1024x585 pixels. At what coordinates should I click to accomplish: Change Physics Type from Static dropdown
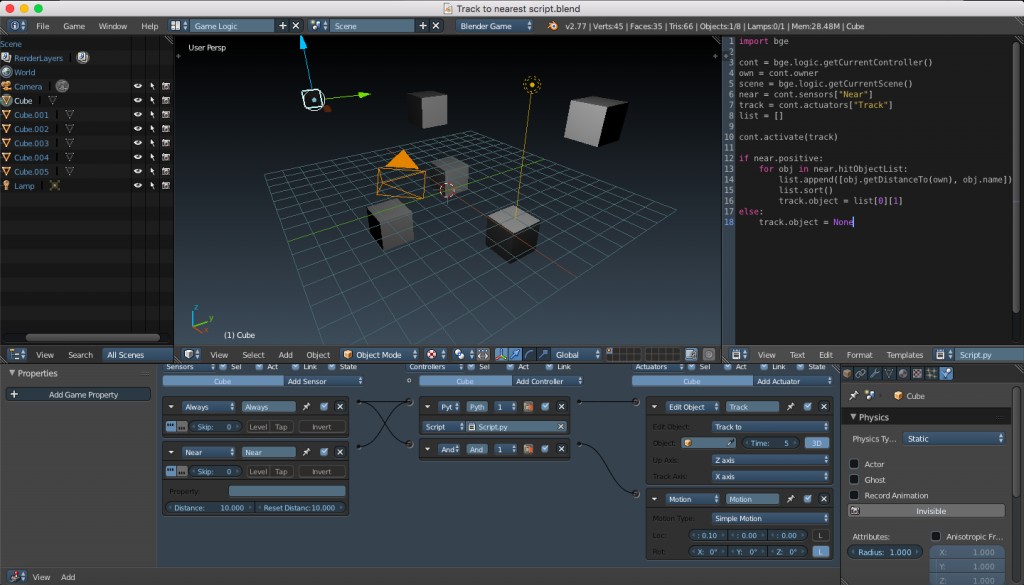pos(953,439)
